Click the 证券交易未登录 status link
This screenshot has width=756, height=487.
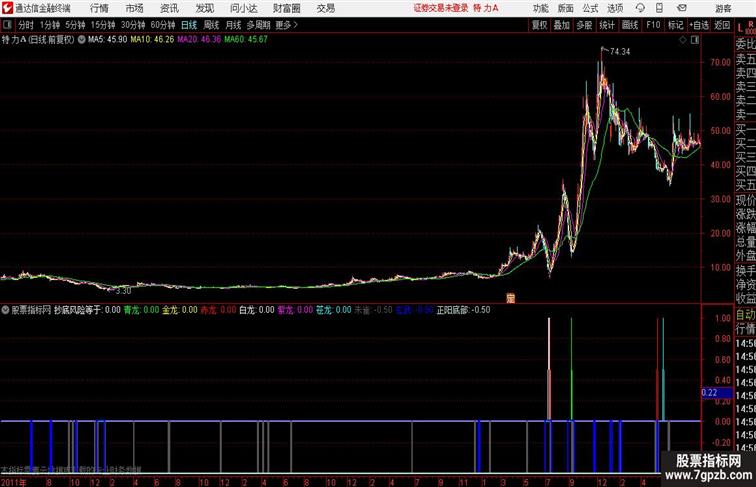[x=441, y=8]
